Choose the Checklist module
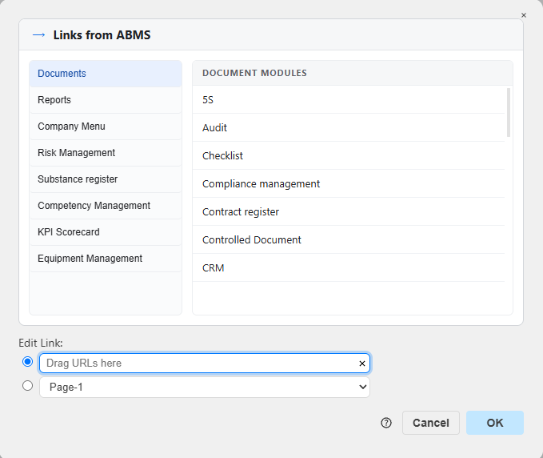 (349, 156)
